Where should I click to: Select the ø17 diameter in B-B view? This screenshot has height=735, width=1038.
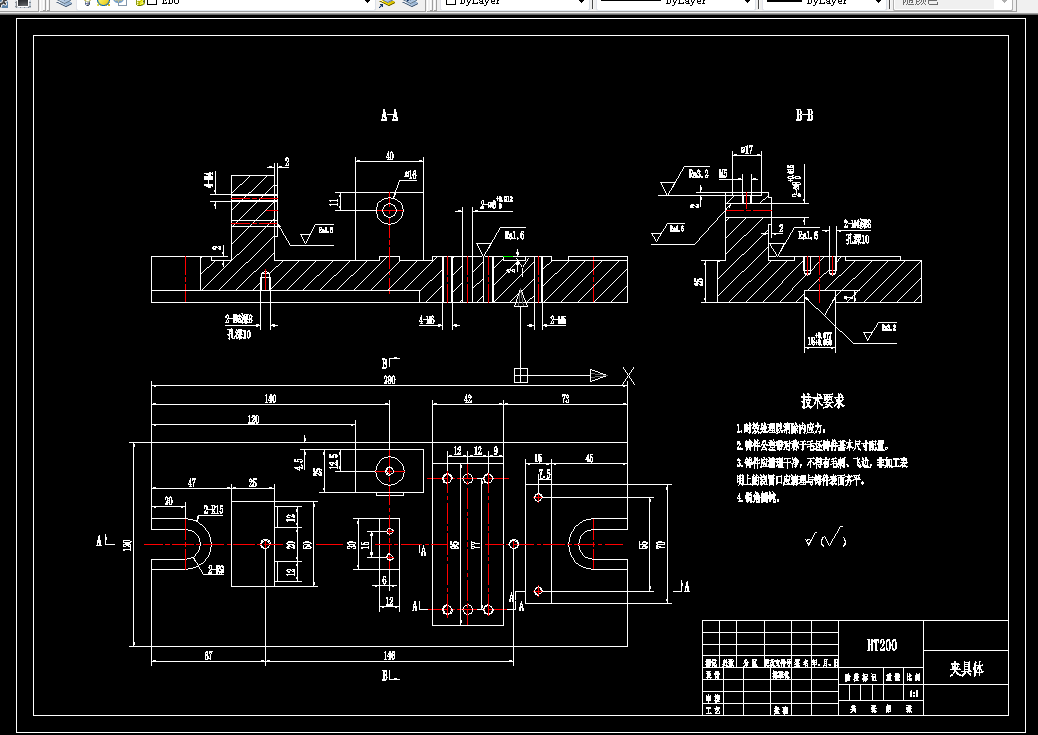pos(746,150)
